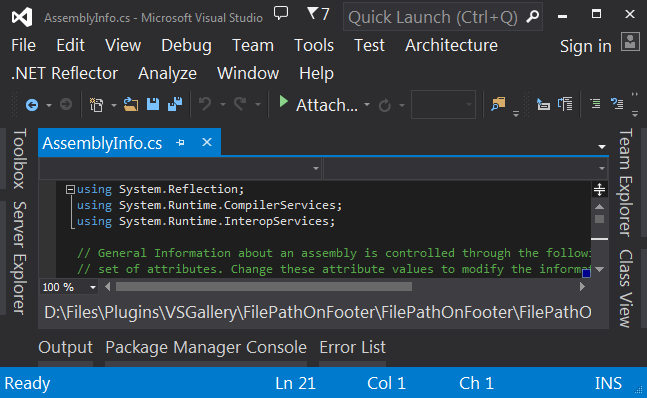Click the New Project icon
The height and width of the screenshot is (398, 647).
pyautogui.click(x=96, y=105)
